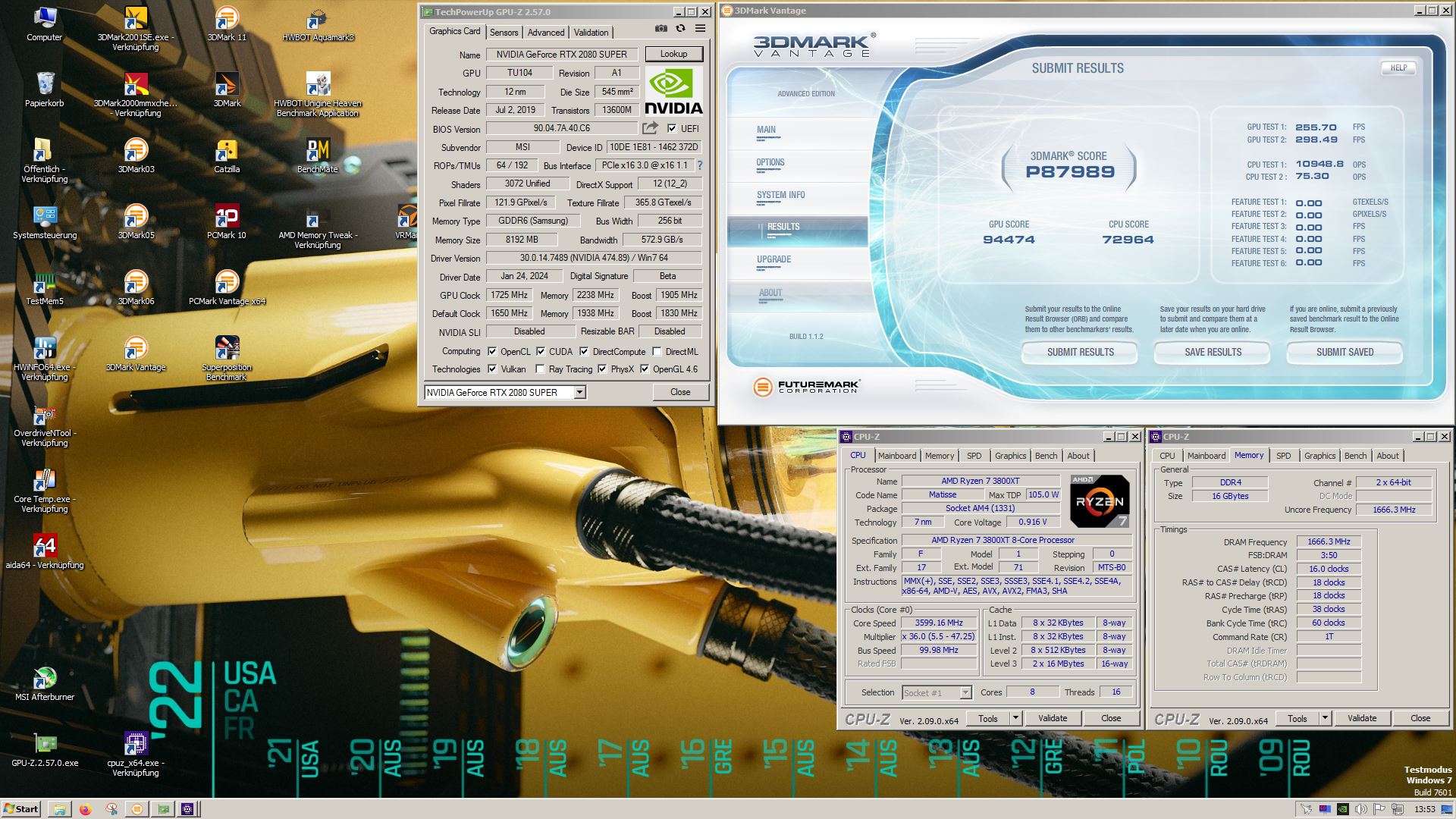Open 3DMark2001SE.exe shortcut icon
This screenshot has width=1456, height=819.
point(136,28)
